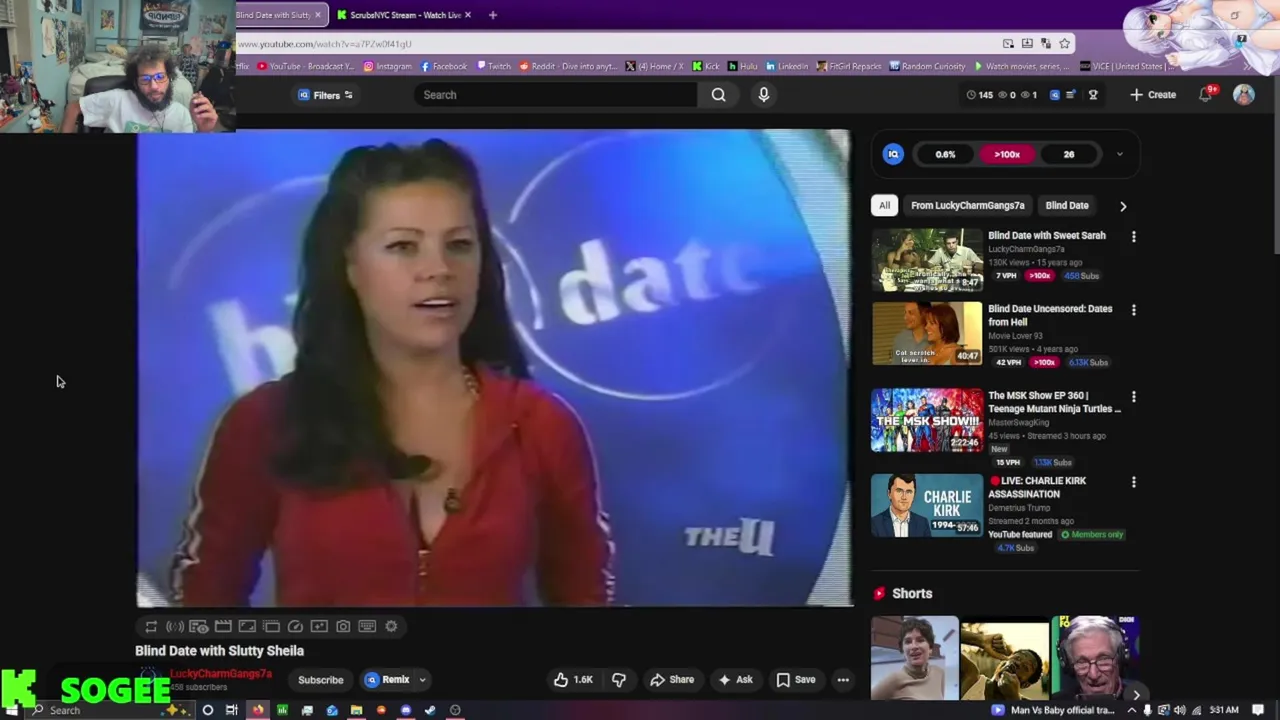Click the screenshot camera icon under video
Viewport: 1280px width, 720px height.
coord(343,626)
